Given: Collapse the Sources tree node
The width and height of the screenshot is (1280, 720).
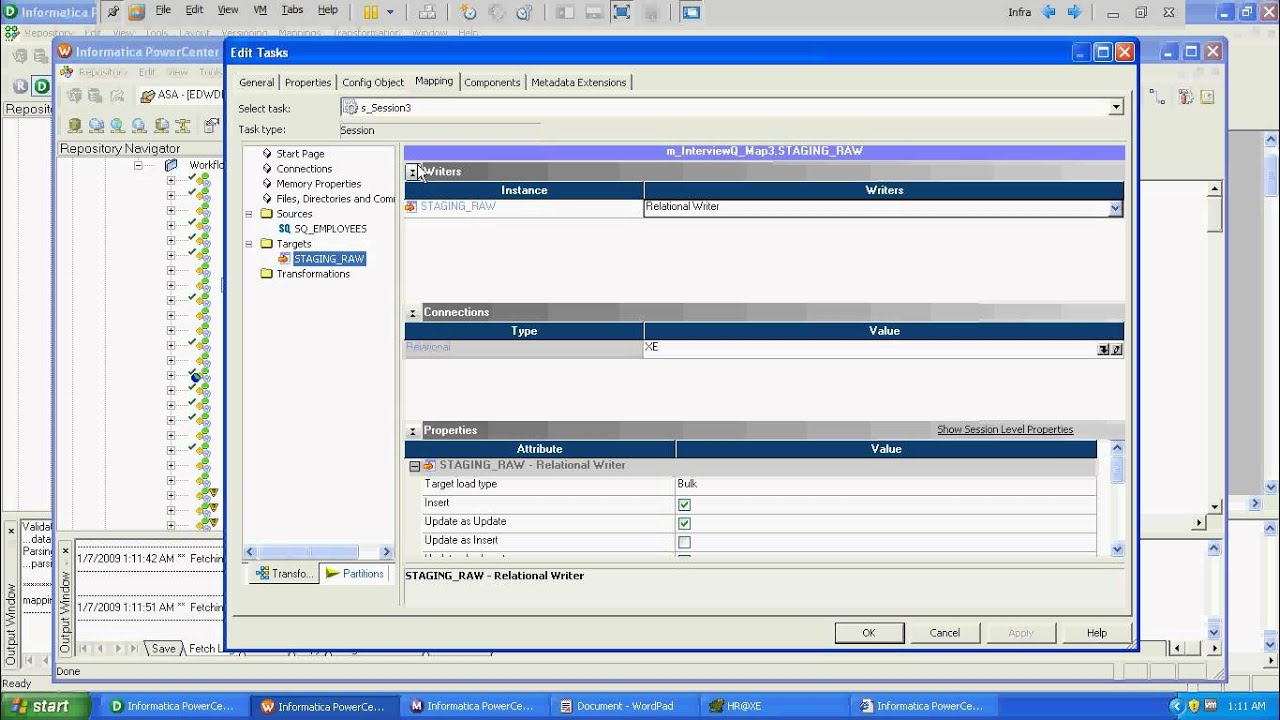Looking at the screenshot, I should click(x=249, y=214).
